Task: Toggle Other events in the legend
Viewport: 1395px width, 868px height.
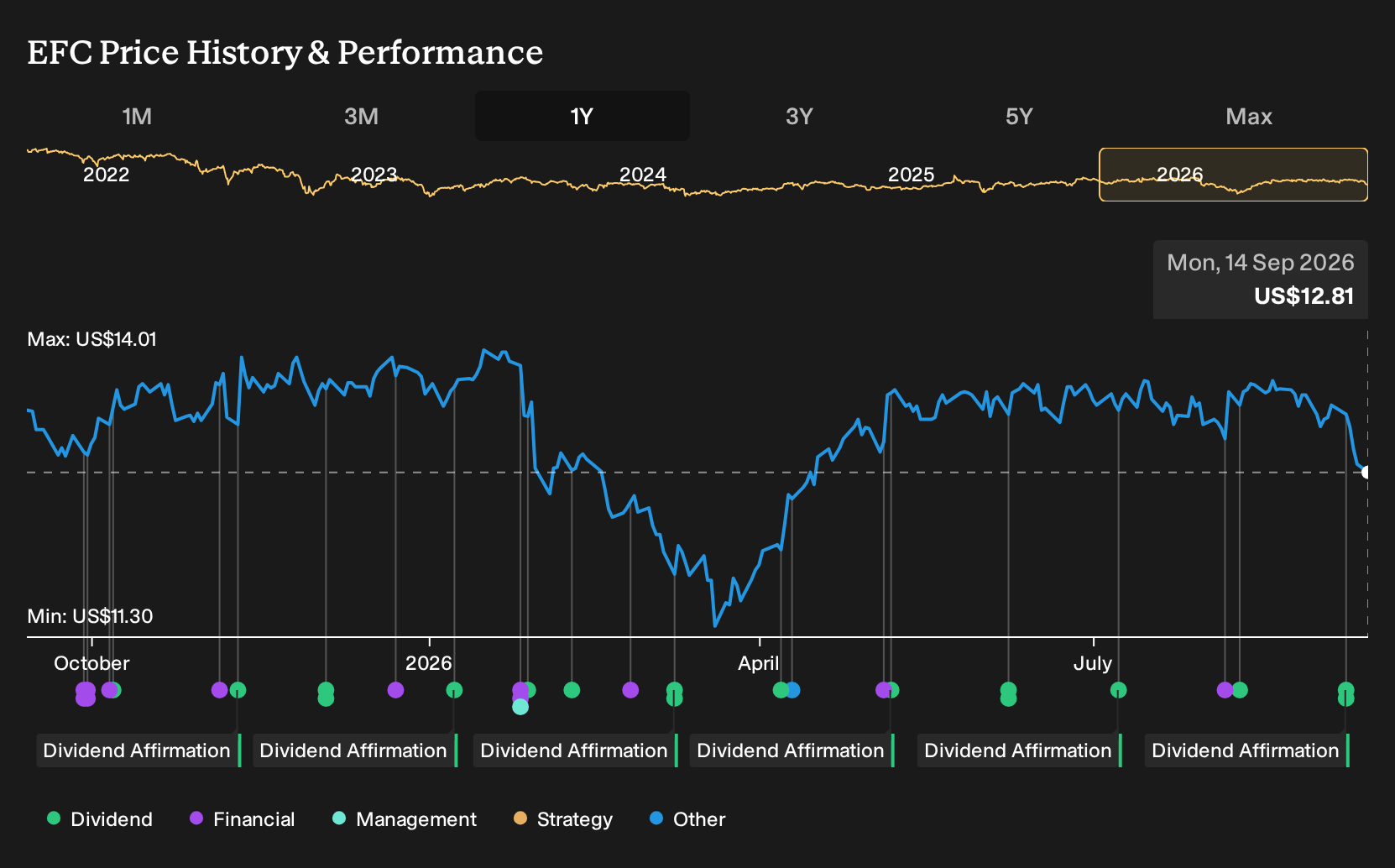Action: (x=687, y=819)
